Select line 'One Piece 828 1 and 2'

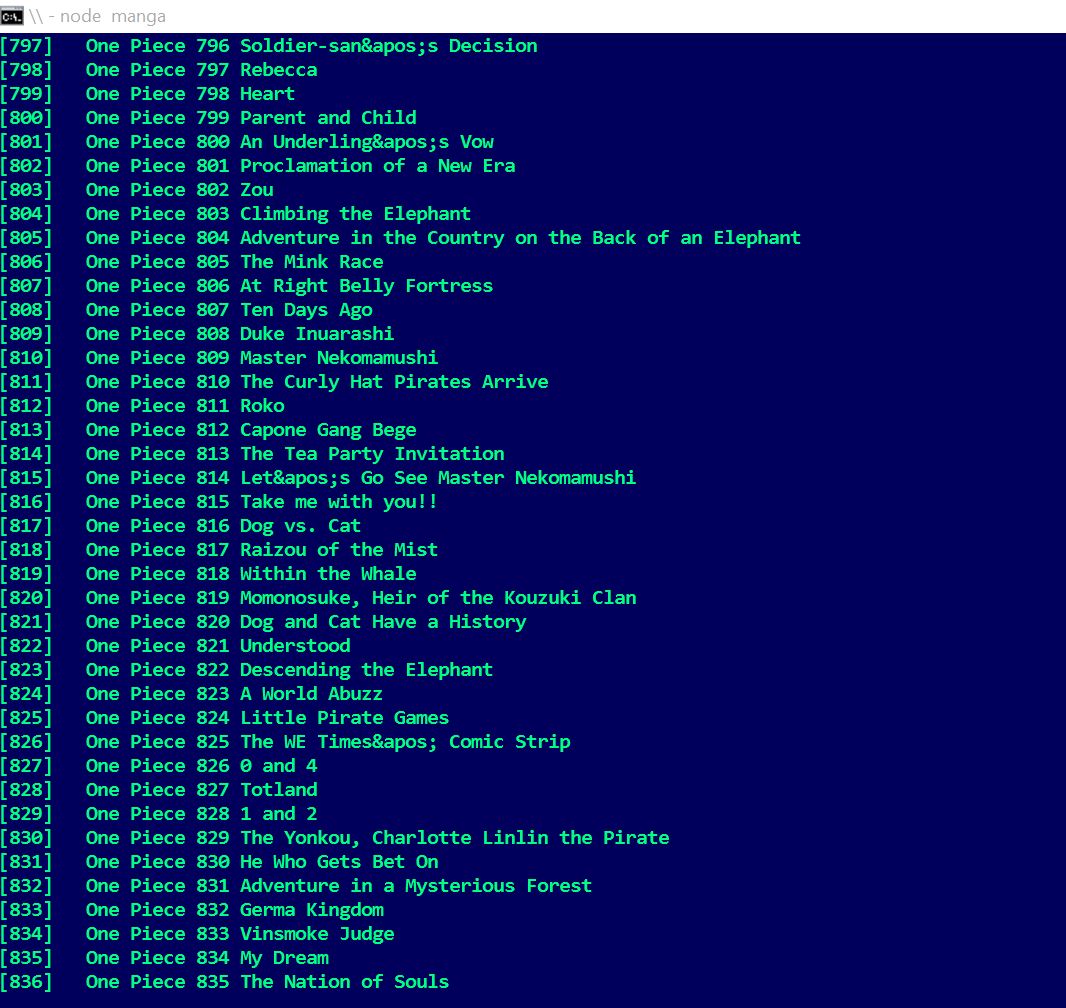click(x=201, y=814)
